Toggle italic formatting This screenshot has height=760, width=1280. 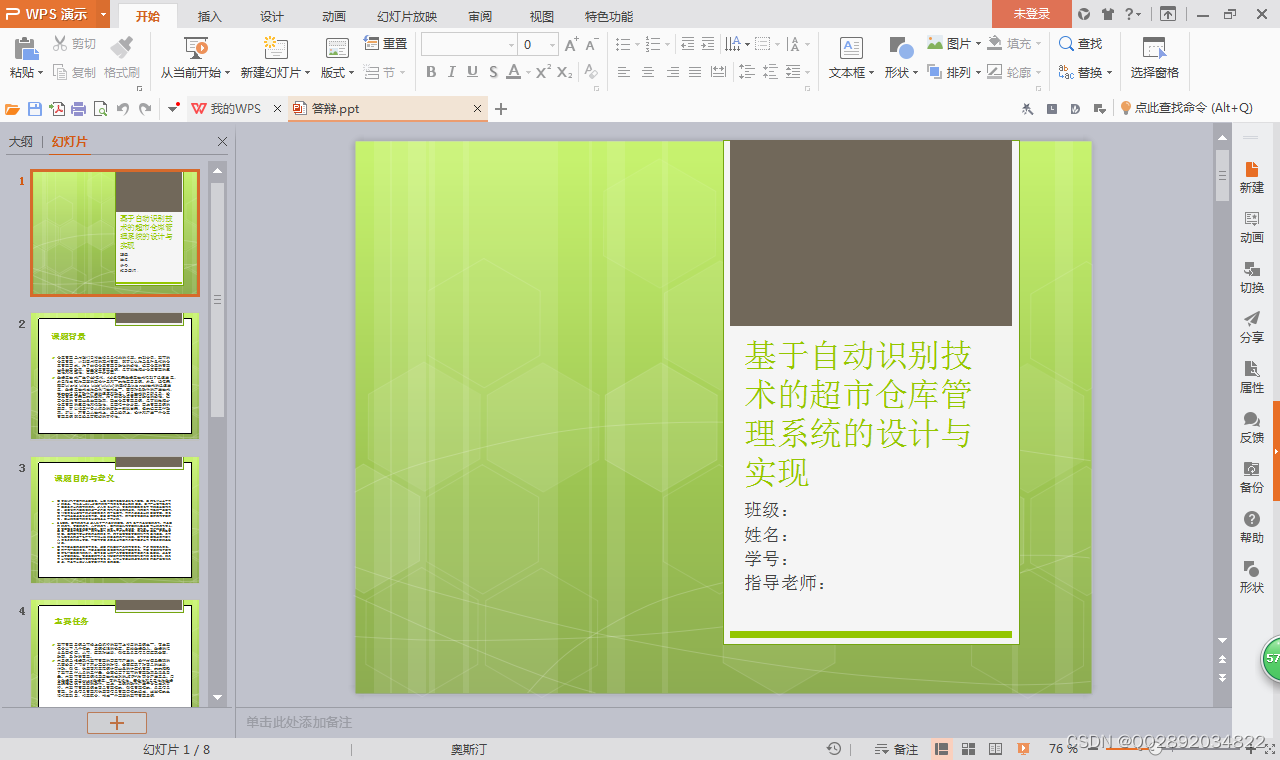pos(451,72)
